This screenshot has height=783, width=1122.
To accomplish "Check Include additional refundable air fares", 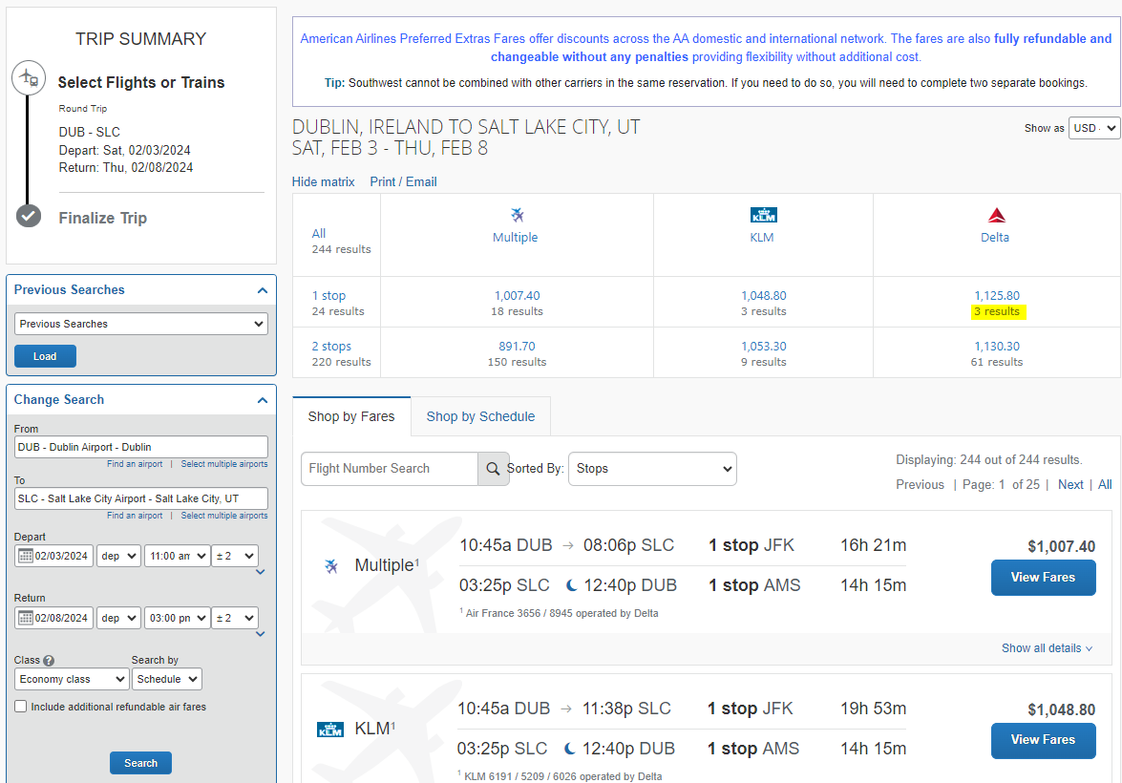I will [x=21, y=706].
